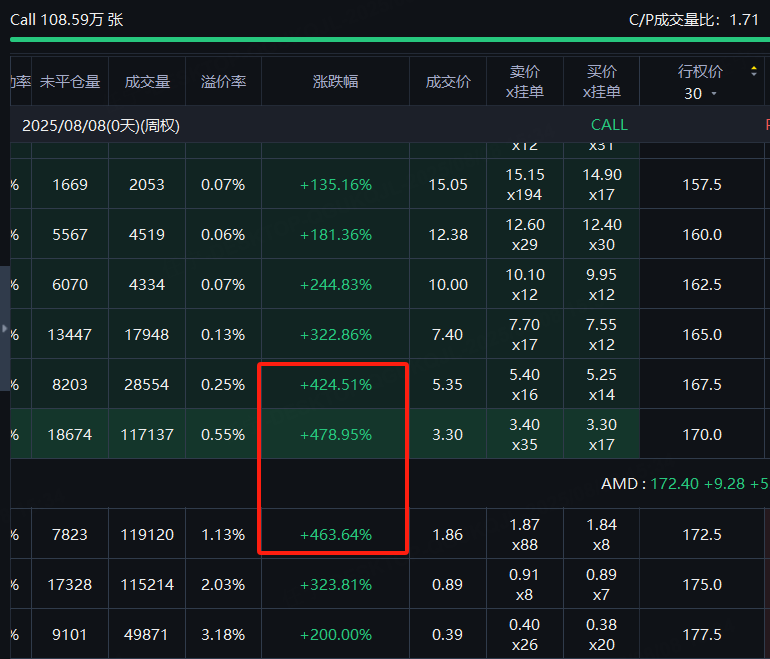This screenshot has width=770, height=659.
Task: Click the 买价 x挂单 column header
Action: [601, 82]
